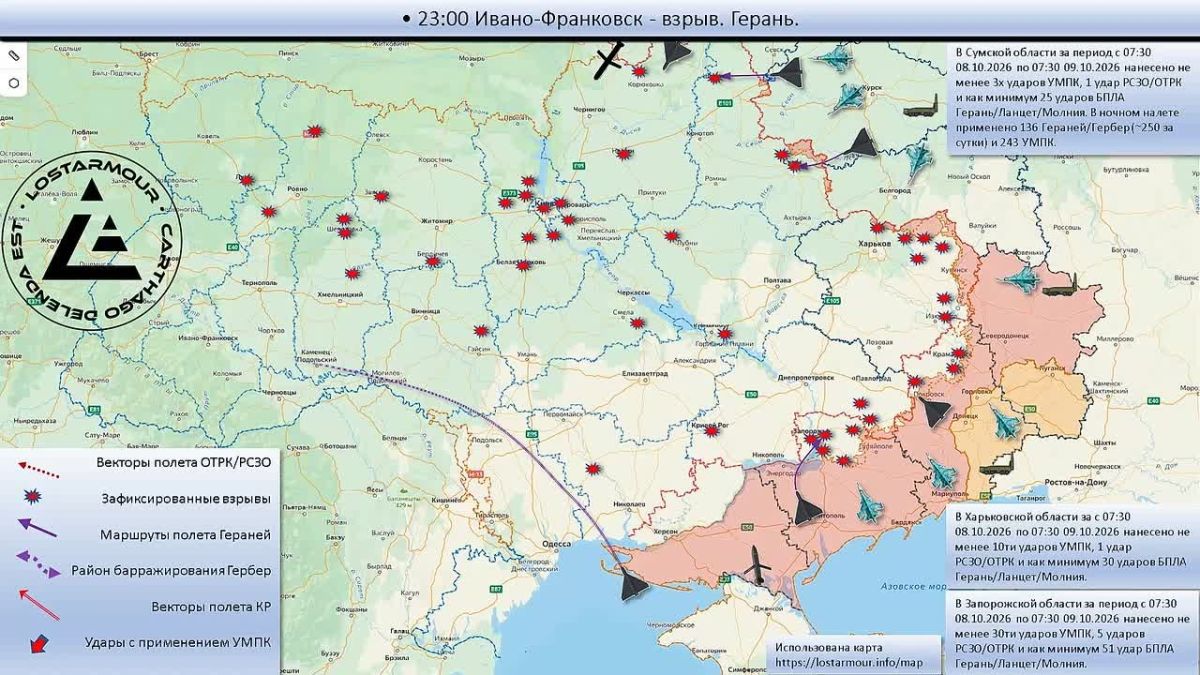Image resolution: width=1200 pixels, height=675 pixels.
Task: Click the Полтава city label
Action: (x=777, y=281)
